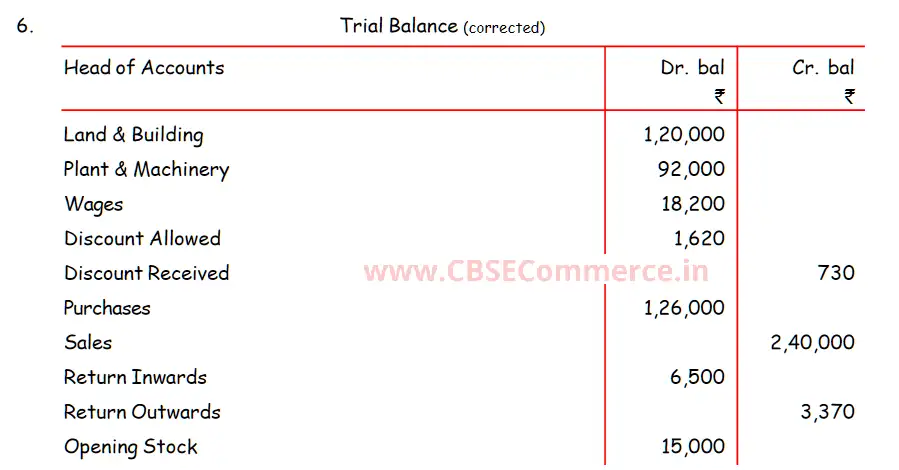This screenshot has width=899, height=470.
Task: Select the Dr. bal column header
Action: (692, 68)
